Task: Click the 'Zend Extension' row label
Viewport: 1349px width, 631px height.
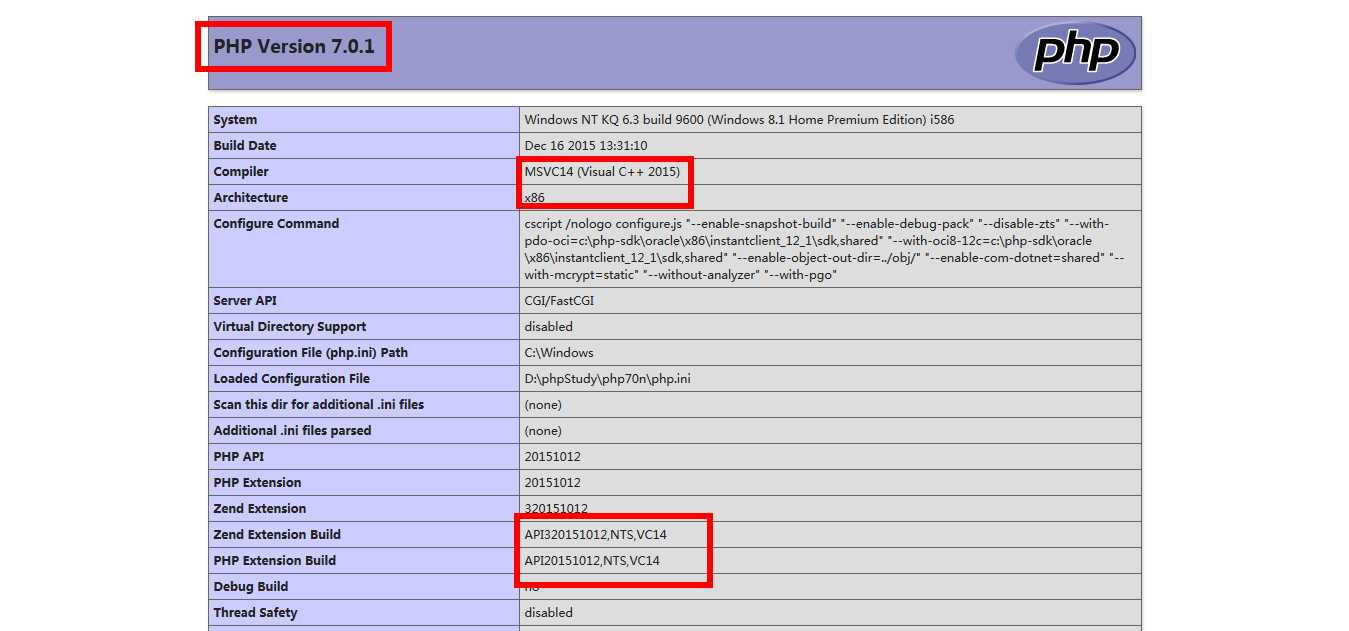Action: tap(259, 509)
